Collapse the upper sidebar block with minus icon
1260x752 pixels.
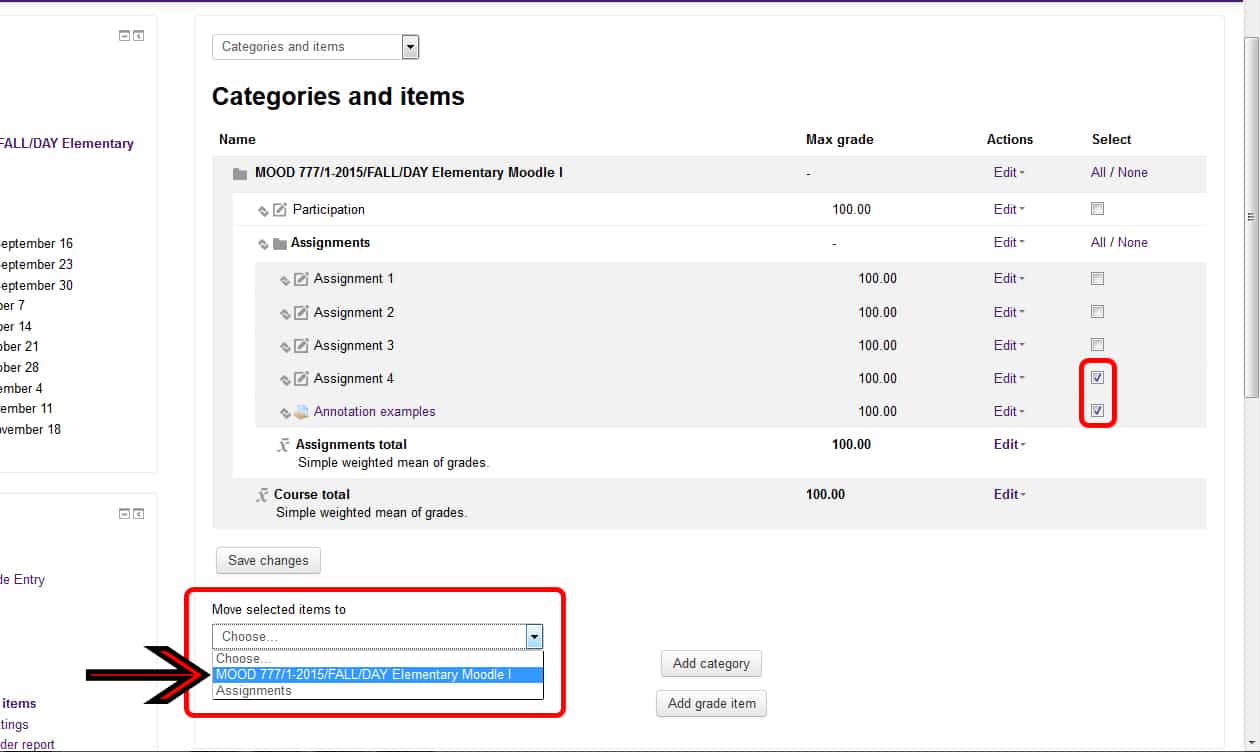point(124,36)
